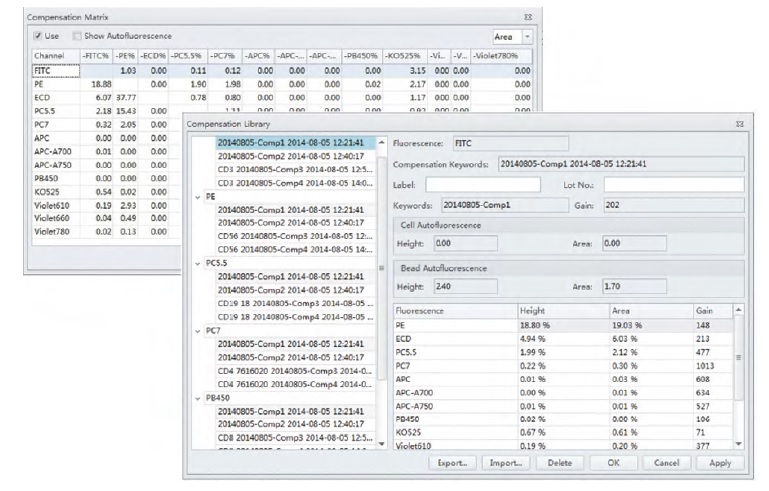Click the Gain field showing 202

(674, 206)
